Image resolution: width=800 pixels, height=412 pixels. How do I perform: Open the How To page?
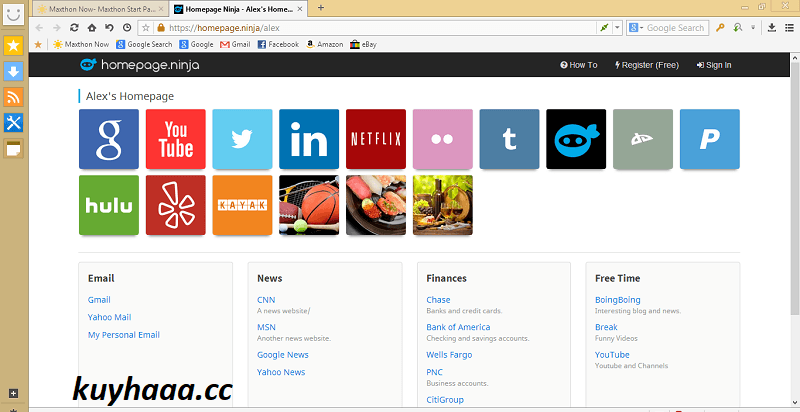[x=579, y=65]
